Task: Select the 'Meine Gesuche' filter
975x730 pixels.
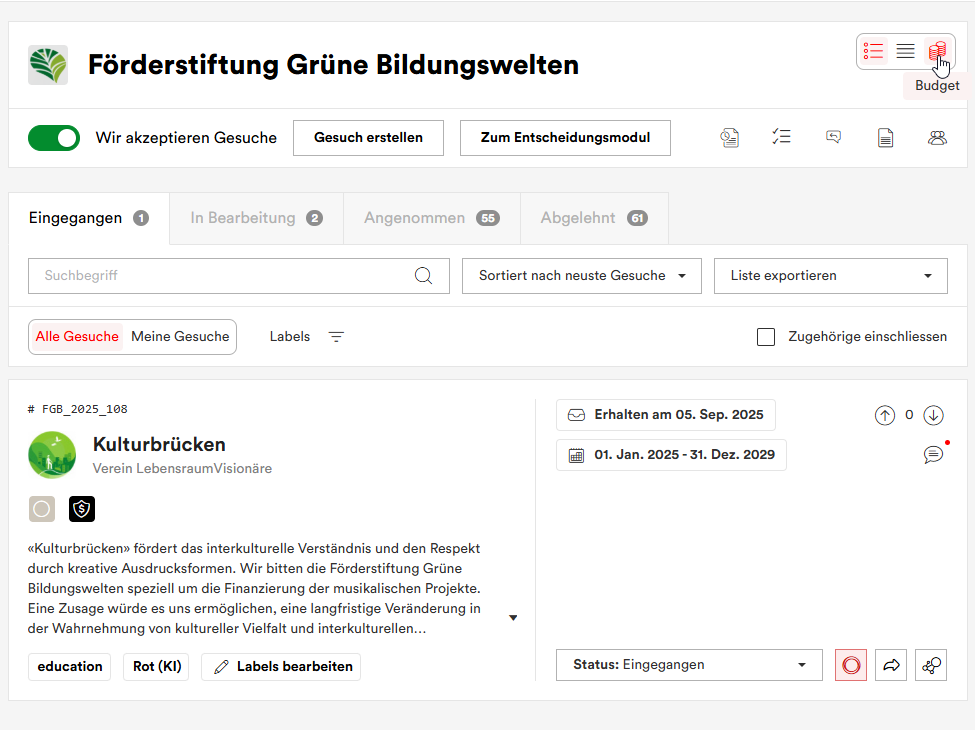Action: [x=180, y=337]
